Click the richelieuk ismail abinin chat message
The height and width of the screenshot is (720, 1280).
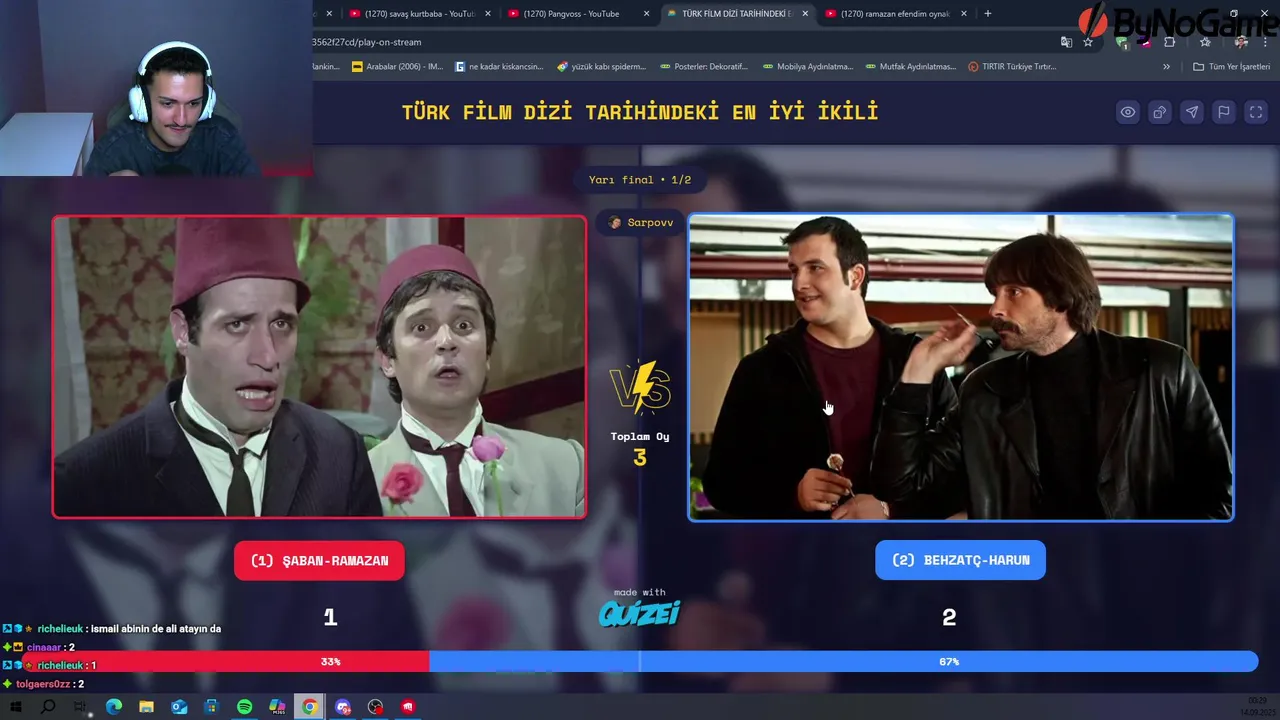111,629
